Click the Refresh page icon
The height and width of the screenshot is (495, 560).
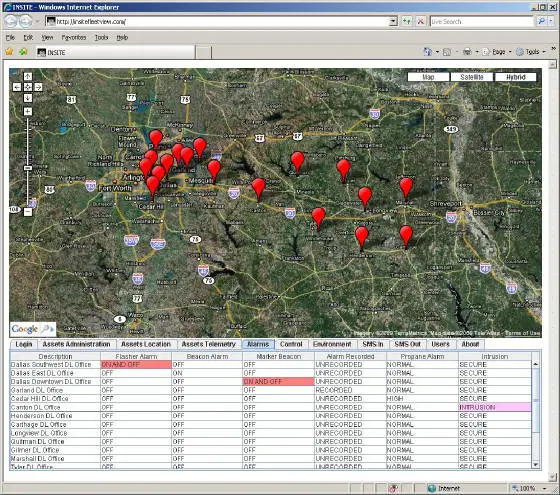click(406, 21)
